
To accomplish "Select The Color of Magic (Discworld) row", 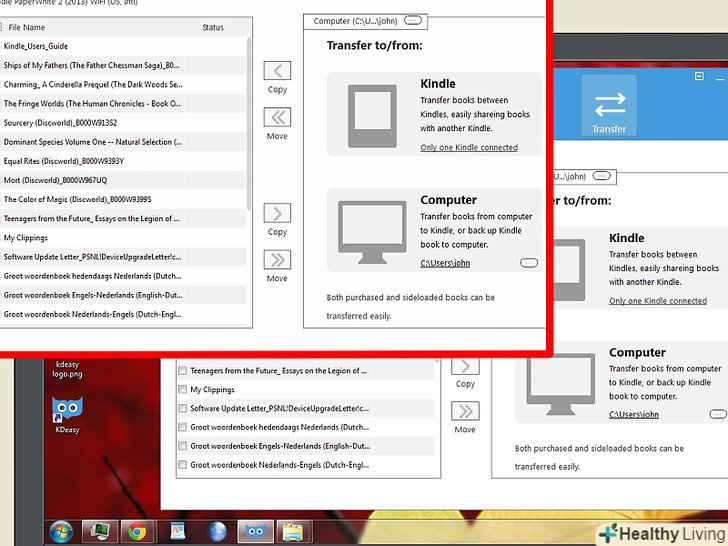I will (x=123, y=199).
